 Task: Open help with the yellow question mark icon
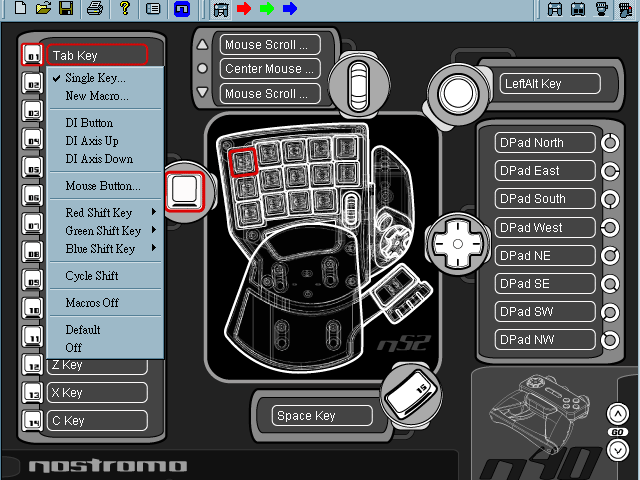point(124,8)
